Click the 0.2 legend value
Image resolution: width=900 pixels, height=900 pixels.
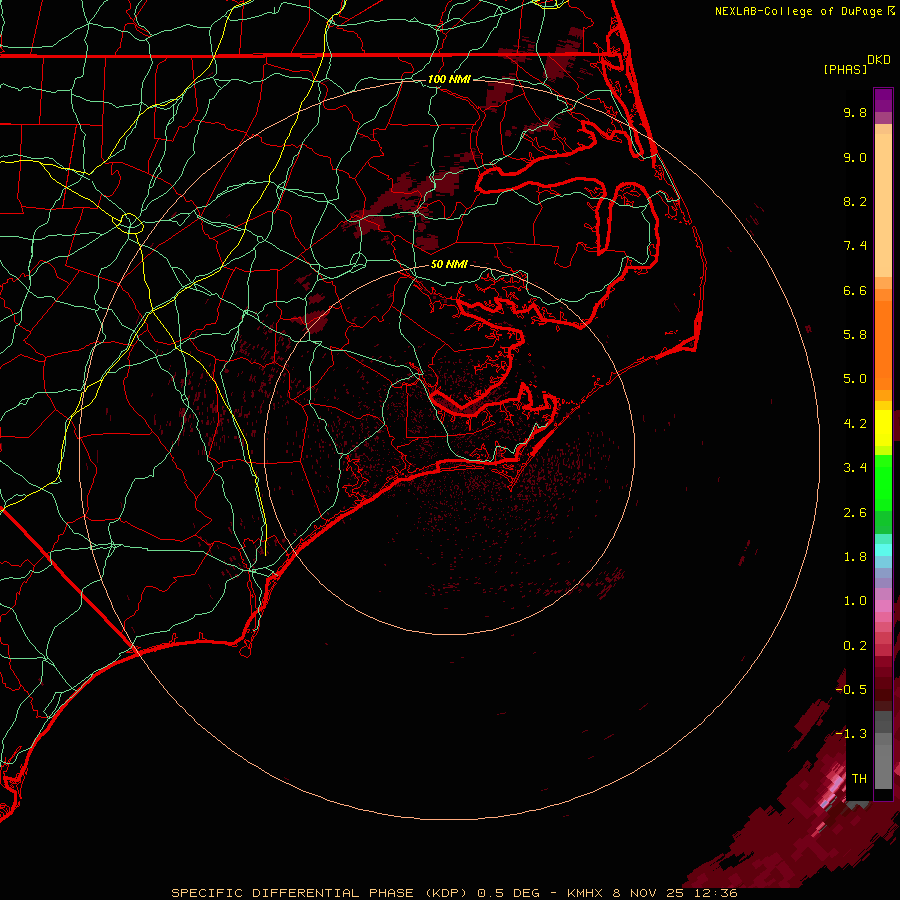tap(855, 646)
